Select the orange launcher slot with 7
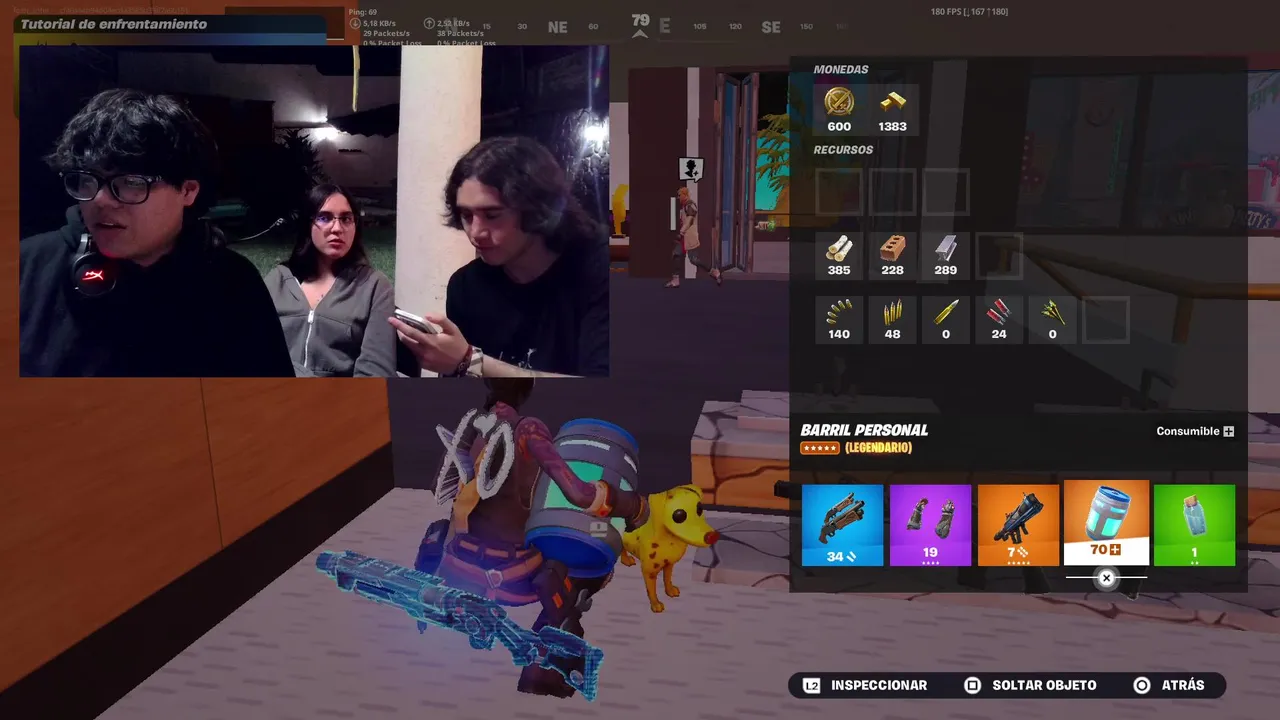This screenshot has width=1280, height=720. [1018, 525]
